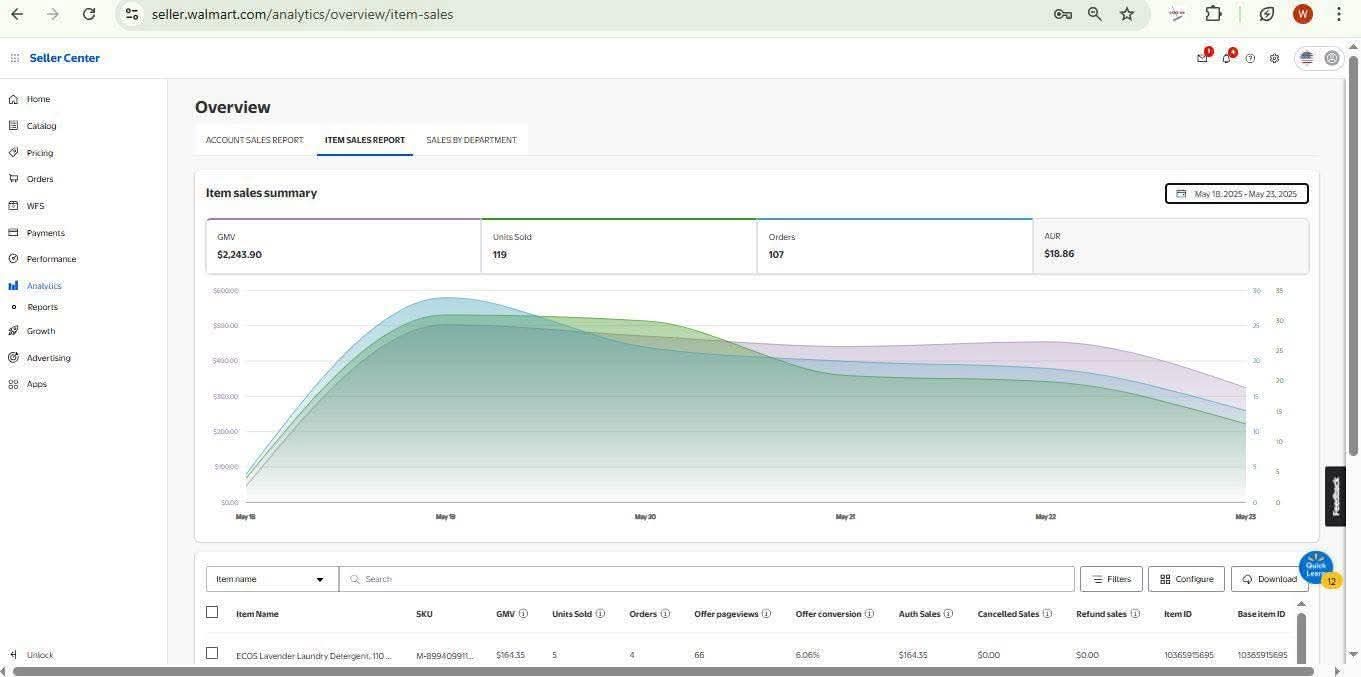Click the info icon beside Units Sold column

pyautogui.click(x=600, y=614)
